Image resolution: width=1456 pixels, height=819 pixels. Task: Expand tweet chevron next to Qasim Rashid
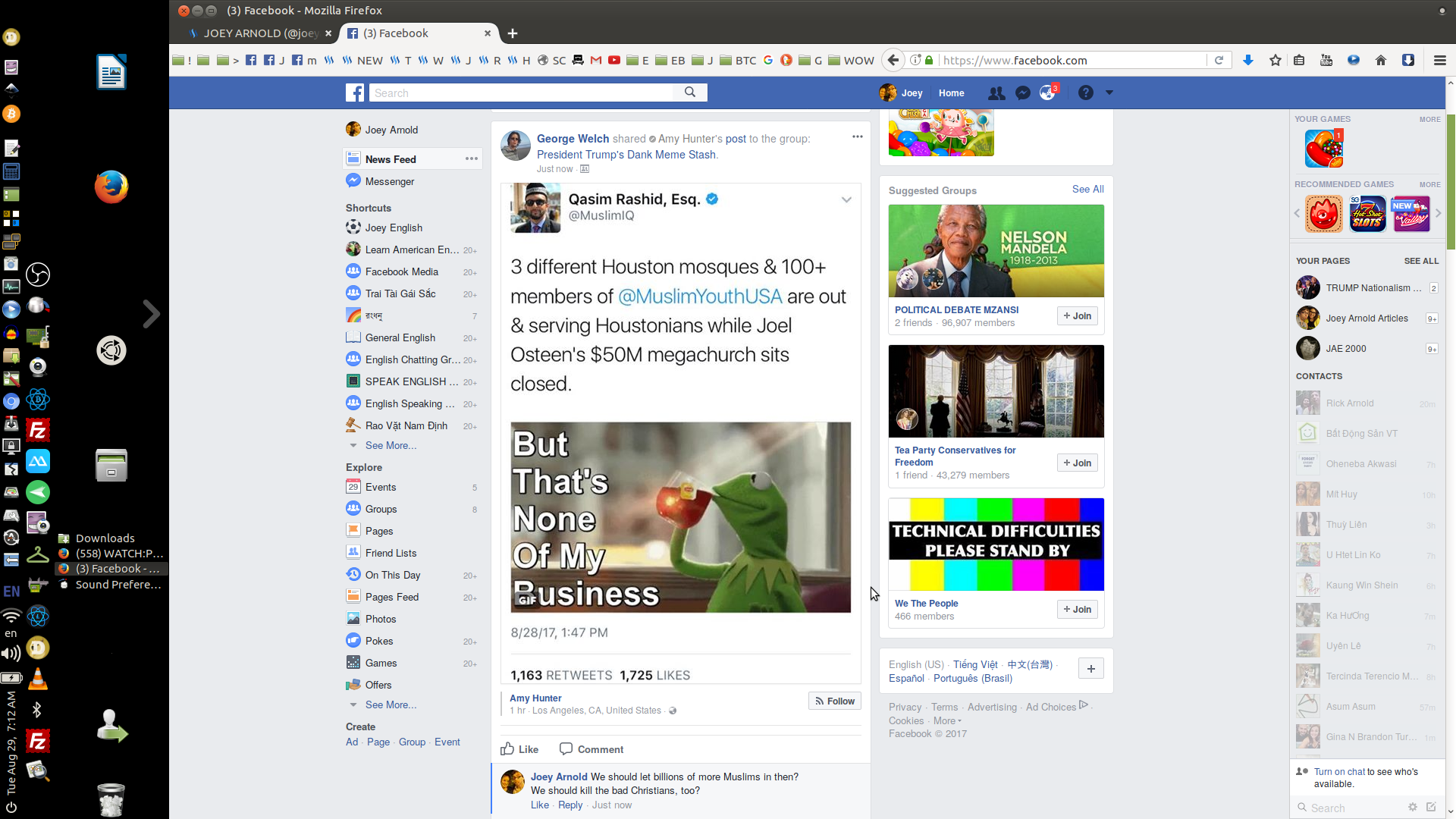[846, 200]
